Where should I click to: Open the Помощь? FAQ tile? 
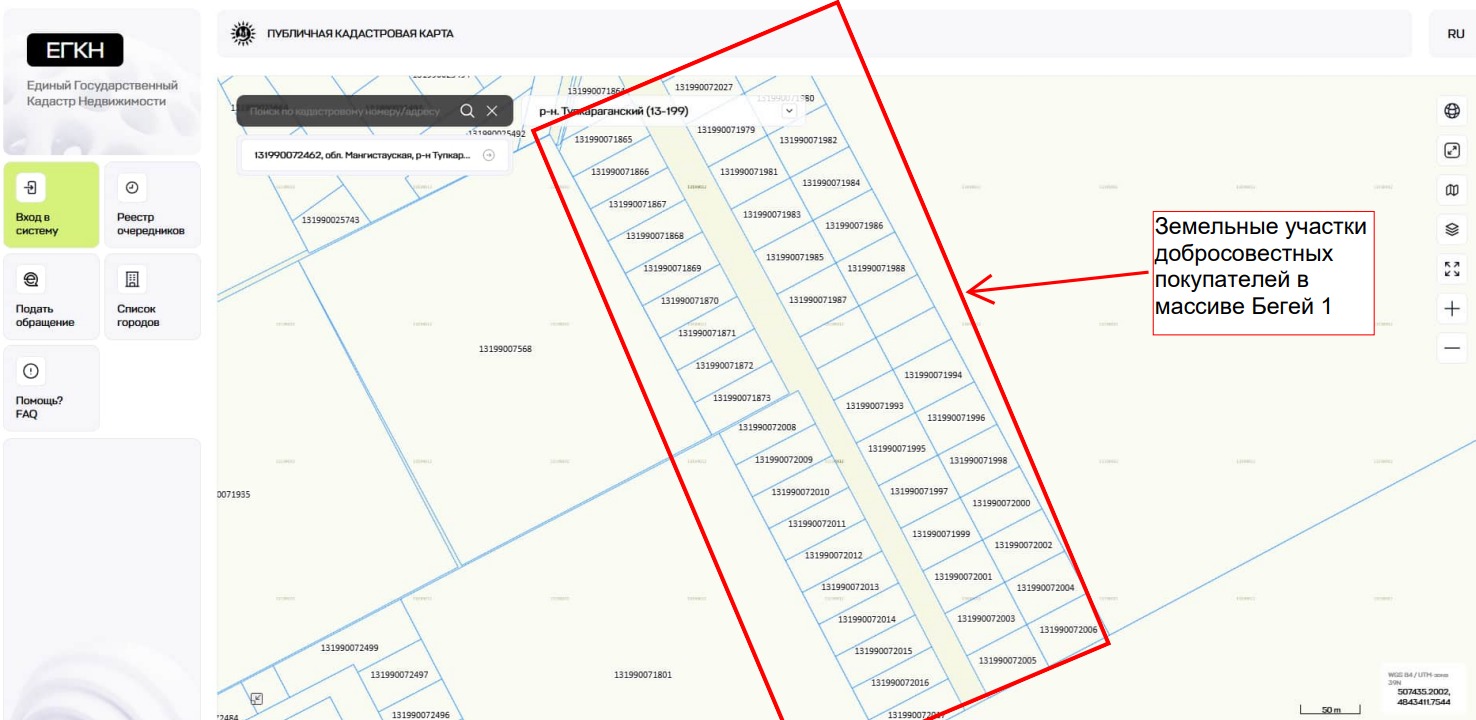[x=51, y=388]
